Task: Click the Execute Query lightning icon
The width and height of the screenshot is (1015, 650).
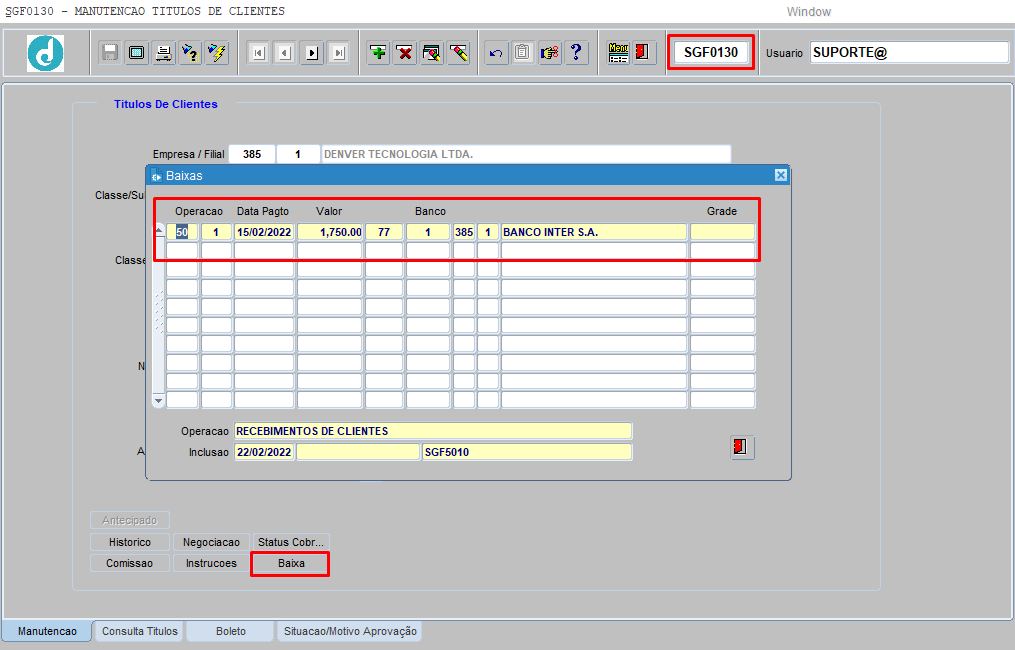Action: (x=217, y=52)
